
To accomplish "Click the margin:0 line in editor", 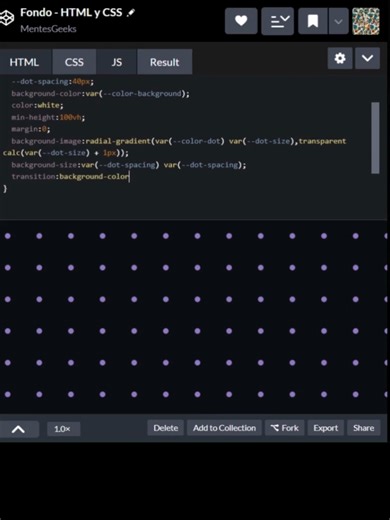I will (31, 129).
